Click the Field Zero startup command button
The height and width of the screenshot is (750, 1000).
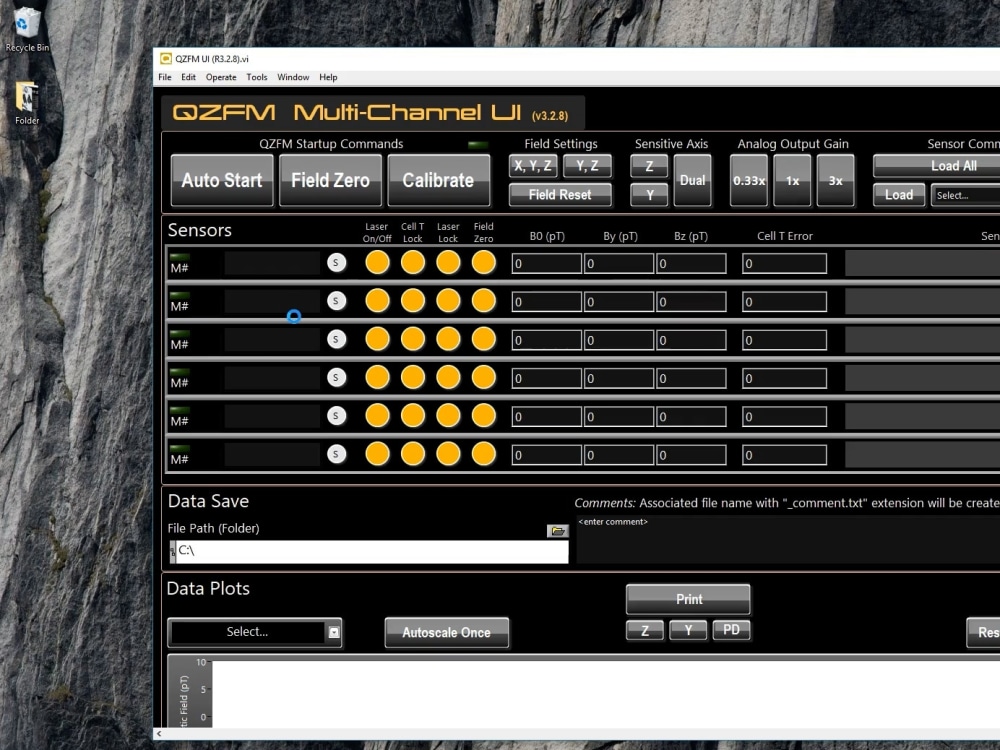(x=330, y=180)
